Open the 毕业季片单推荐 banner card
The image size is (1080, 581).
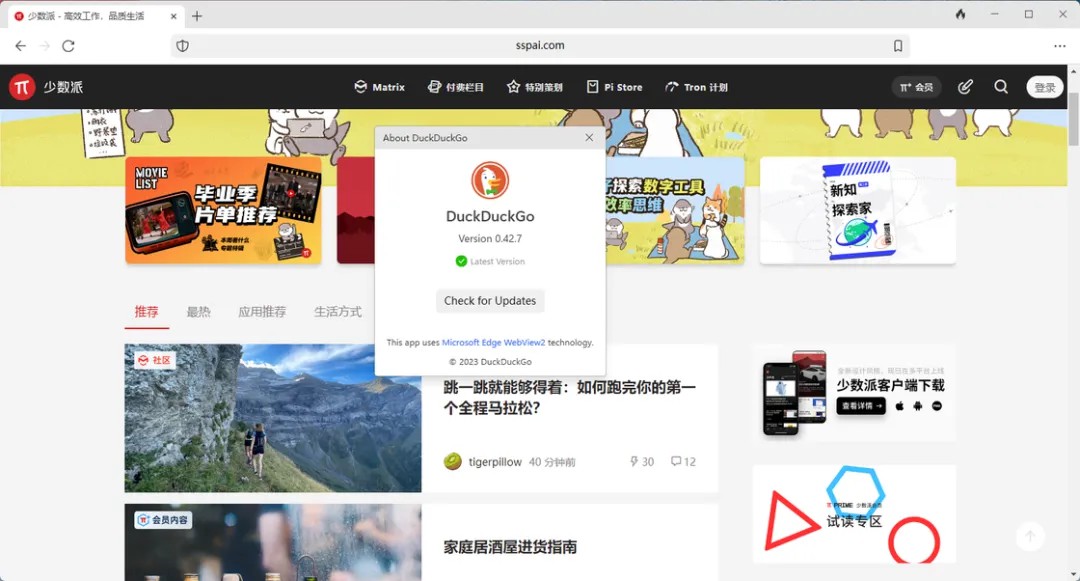click(x=223, y=210)
